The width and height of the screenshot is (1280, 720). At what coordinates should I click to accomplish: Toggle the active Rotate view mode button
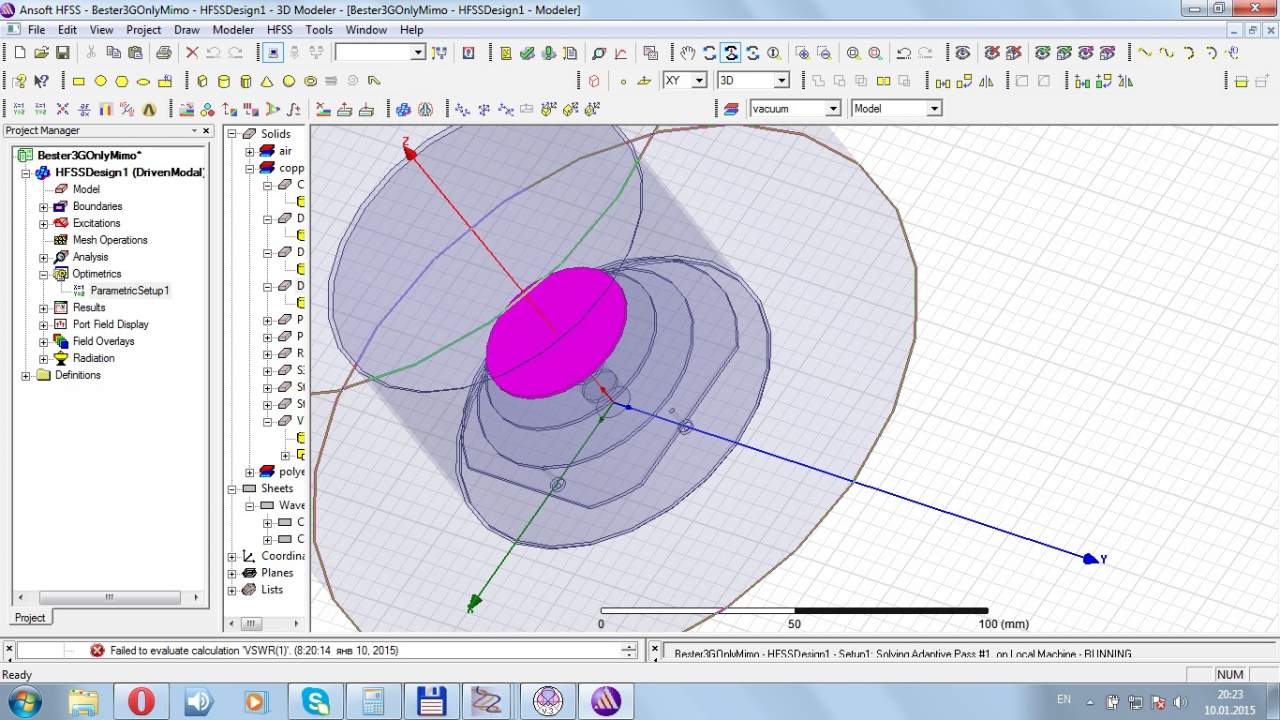coord(731,53)
